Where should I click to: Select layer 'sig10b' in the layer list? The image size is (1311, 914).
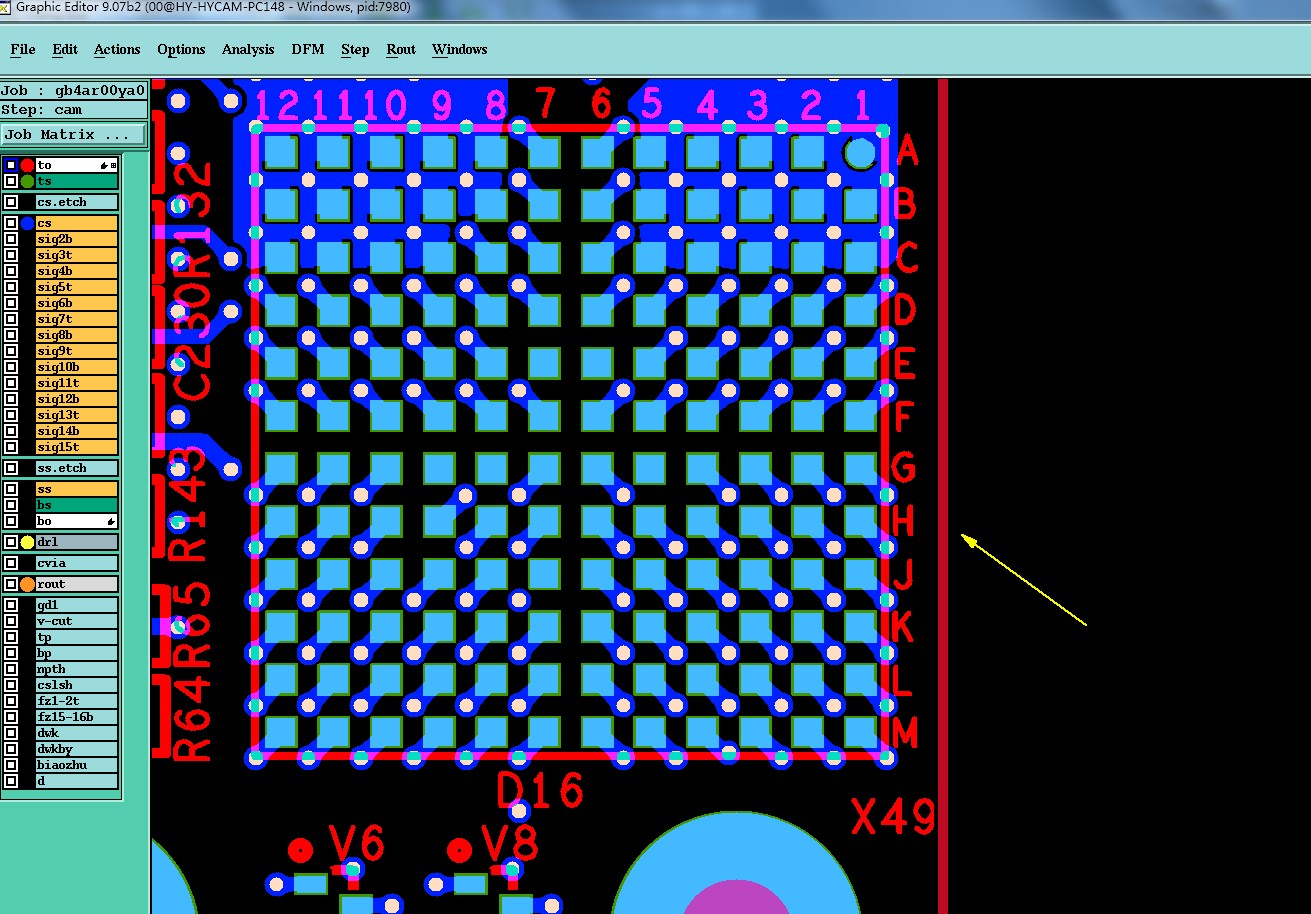(x=77, y=367)
